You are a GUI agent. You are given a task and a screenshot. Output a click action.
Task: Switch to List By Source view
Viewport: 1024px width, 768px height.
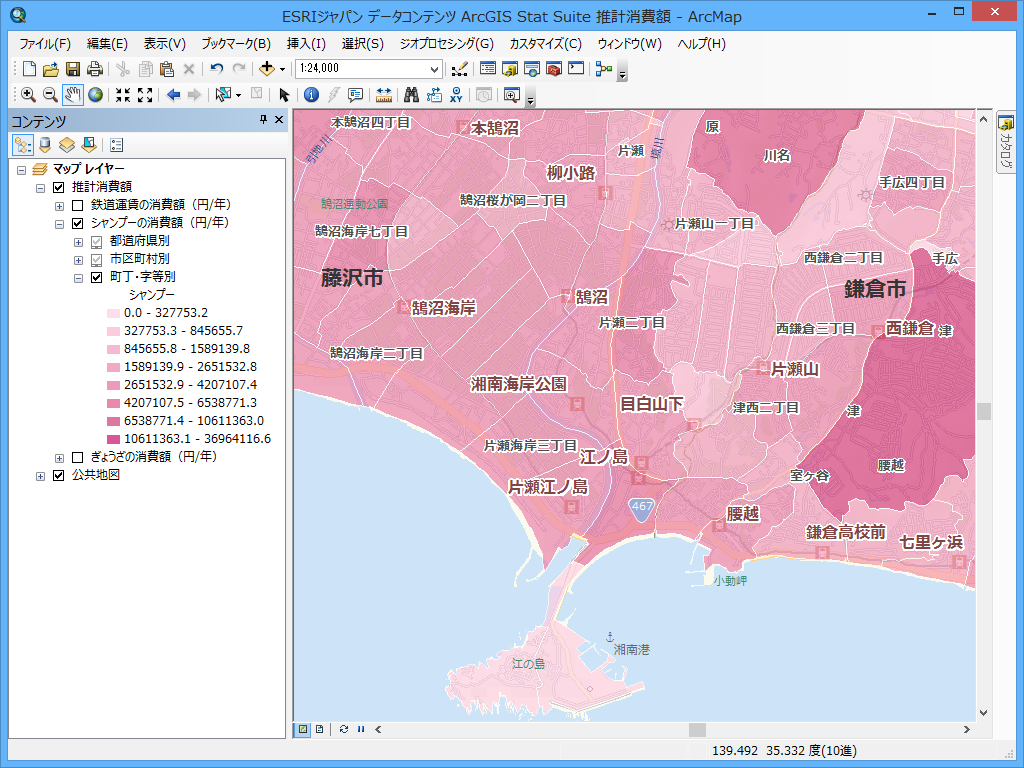point(44,144)
